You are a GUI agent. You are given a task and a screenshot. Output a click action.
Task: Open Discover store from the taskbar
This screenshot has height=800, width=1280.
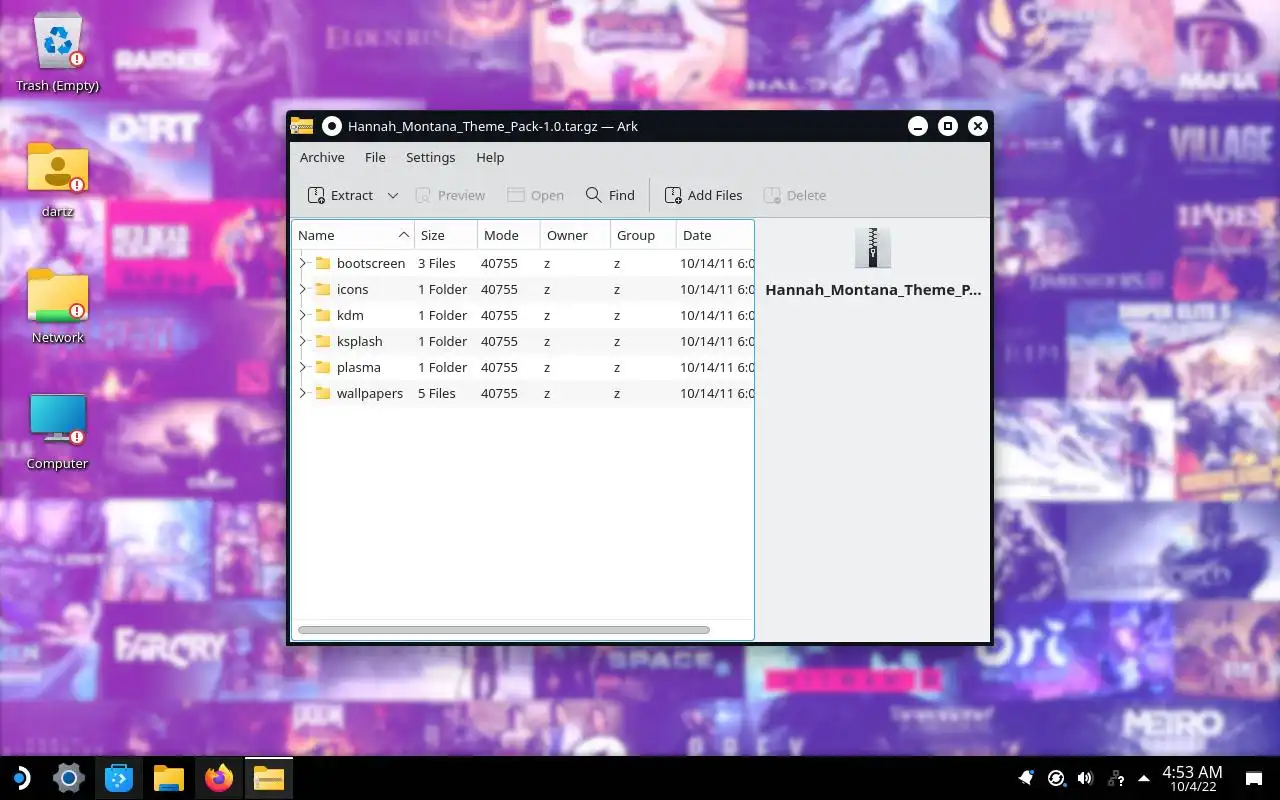[119, 778]
